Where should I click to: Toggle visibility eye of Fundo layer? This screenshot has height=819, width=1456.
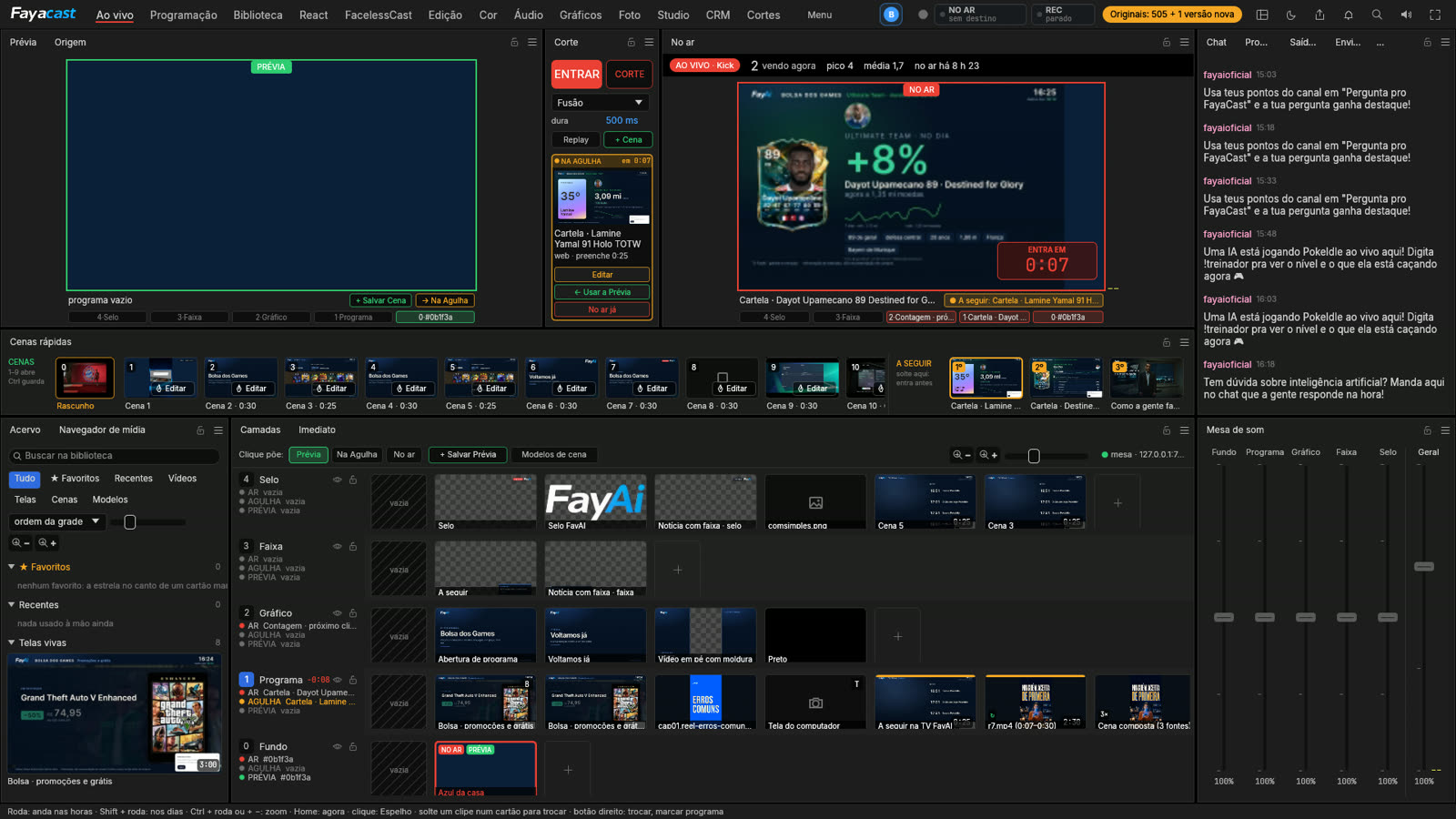337,746
